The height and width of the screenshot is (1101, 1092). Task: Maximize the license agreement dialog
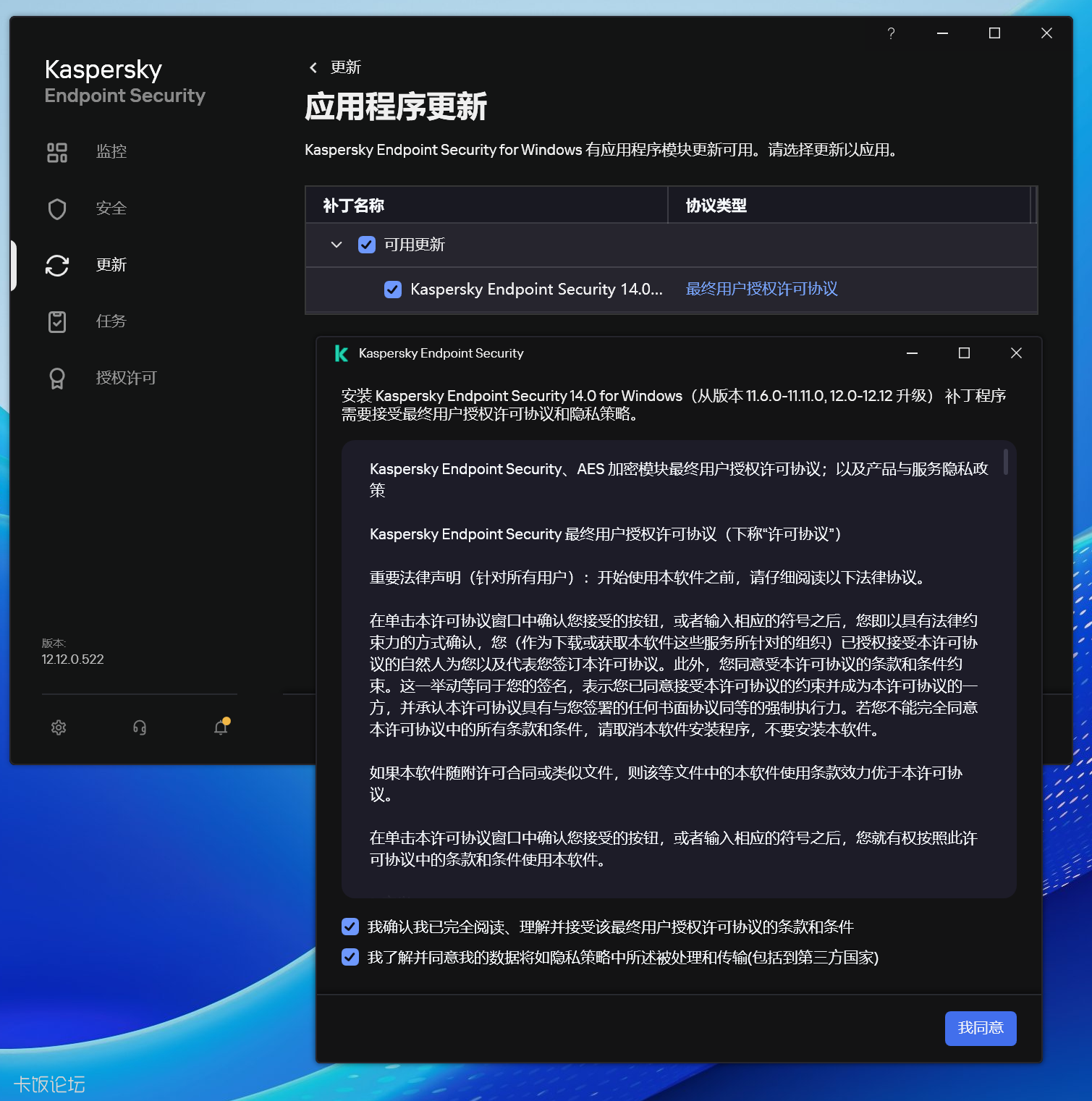tap(964, 353)
